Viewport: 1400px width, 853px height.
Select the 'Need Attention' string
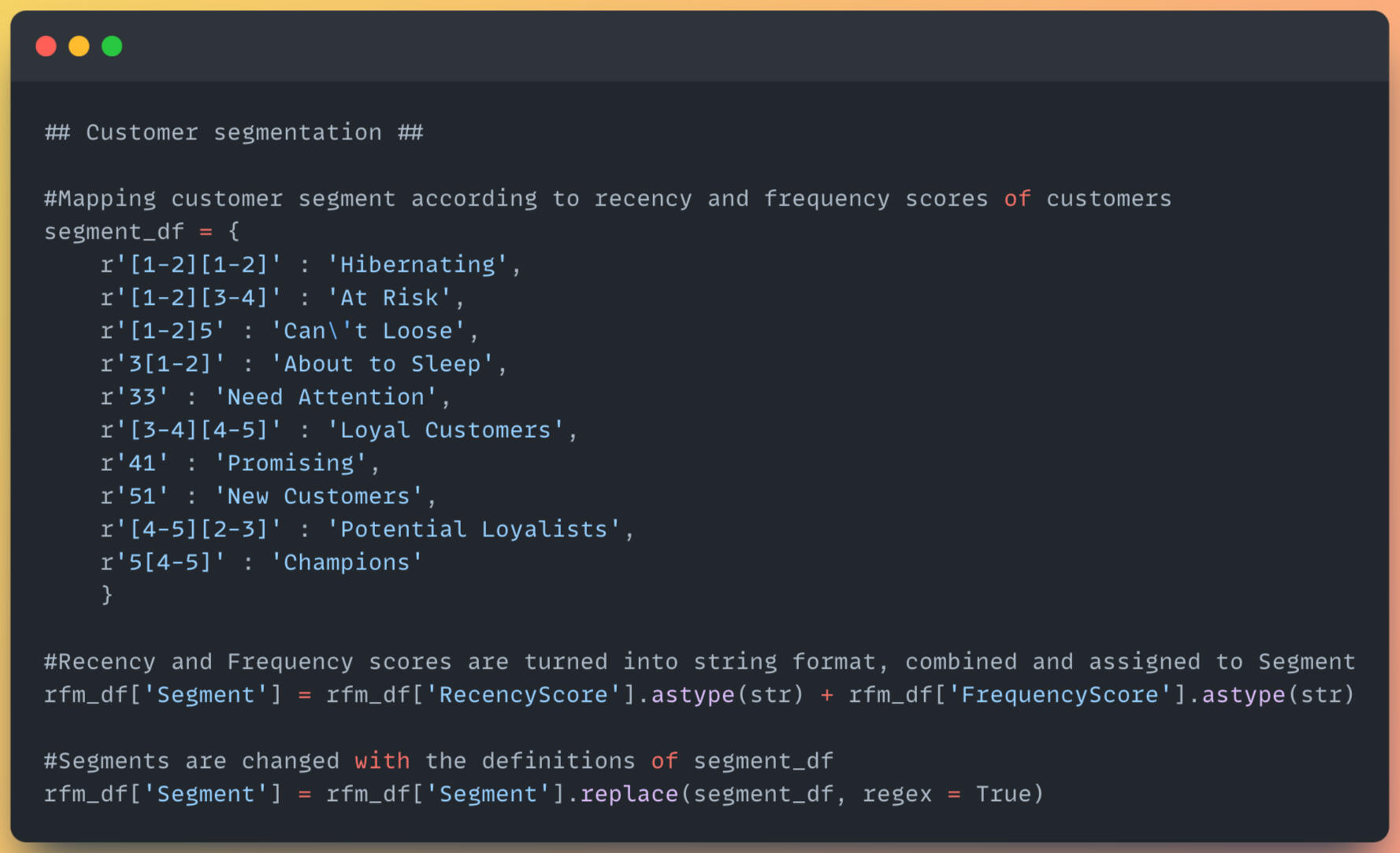tap(325, 397)
